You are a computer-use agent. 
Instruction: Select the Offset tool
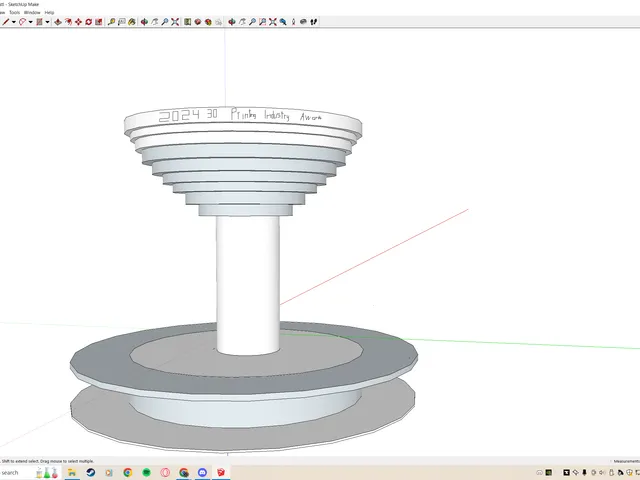pos(68,22)
